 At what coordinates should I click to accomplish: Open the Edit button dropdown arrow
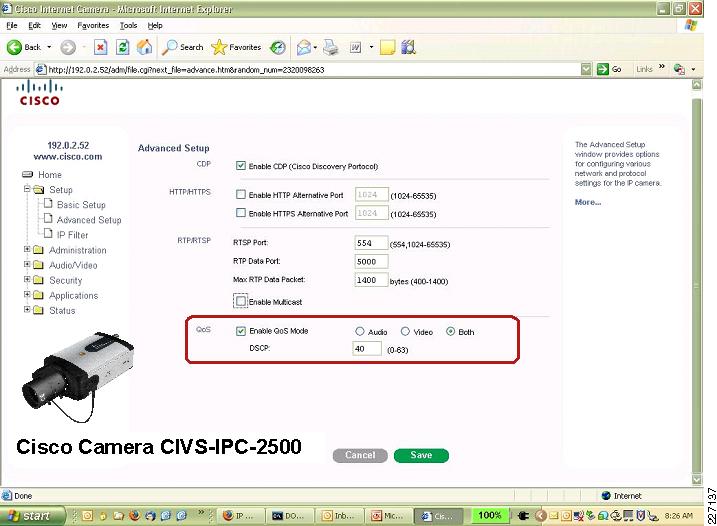371,47
